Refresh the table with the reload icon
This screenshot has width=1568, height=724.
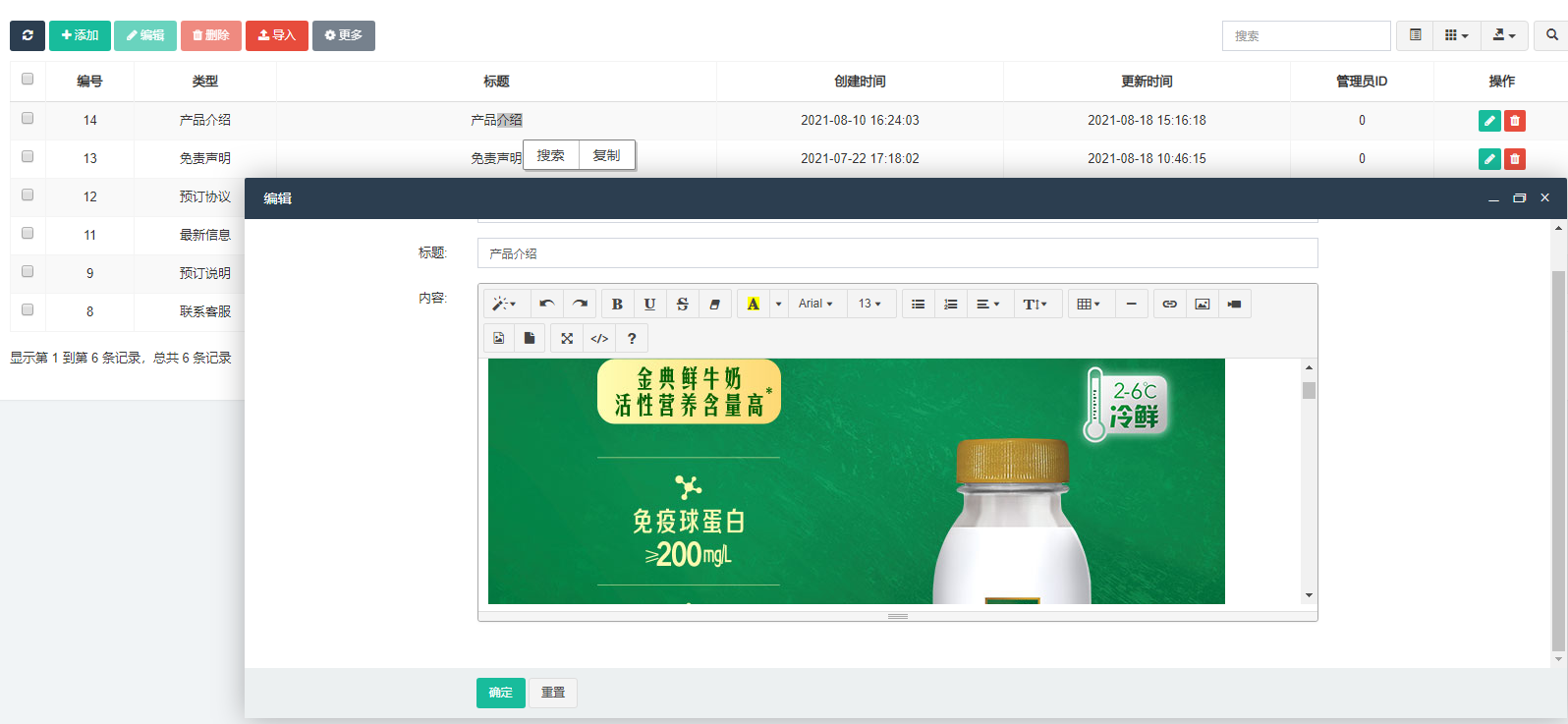[x=28, y=35]
